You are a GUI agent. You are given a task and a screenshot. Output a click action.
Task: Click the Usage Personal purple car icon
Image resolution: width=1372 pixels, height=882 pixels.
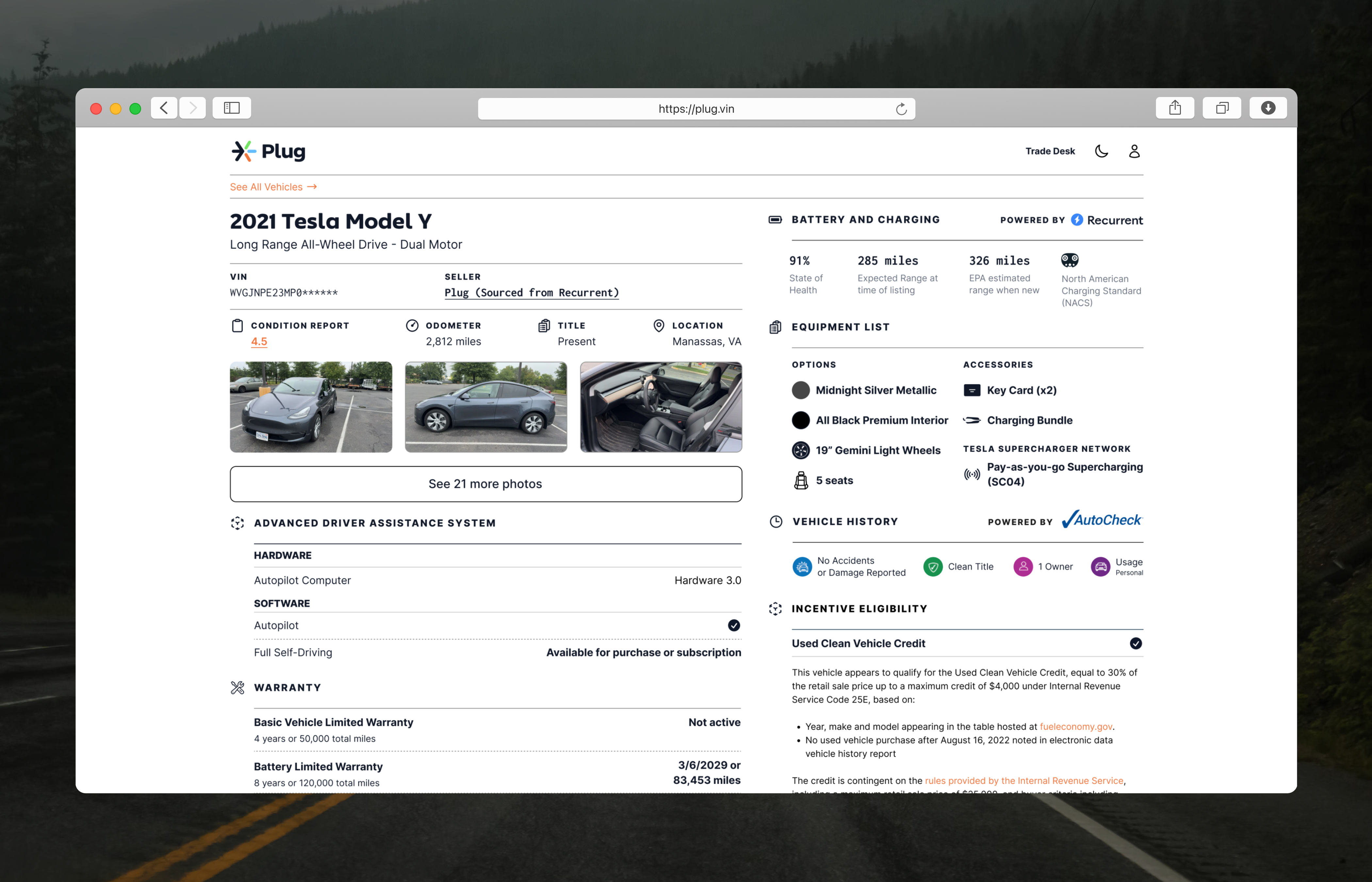[x=1100, y=566]
